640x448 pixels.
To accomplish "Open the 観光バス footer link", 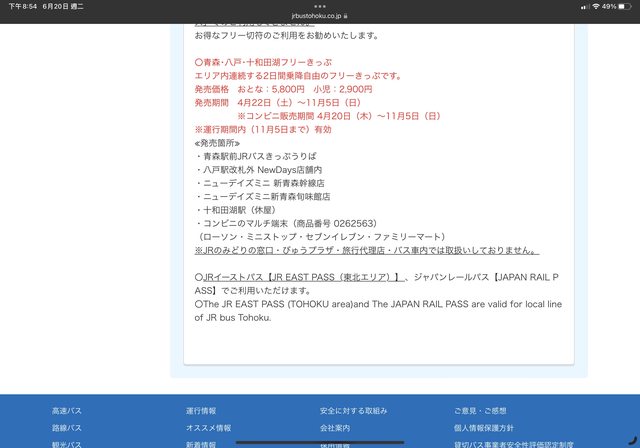I will click(x=67, y=443).
